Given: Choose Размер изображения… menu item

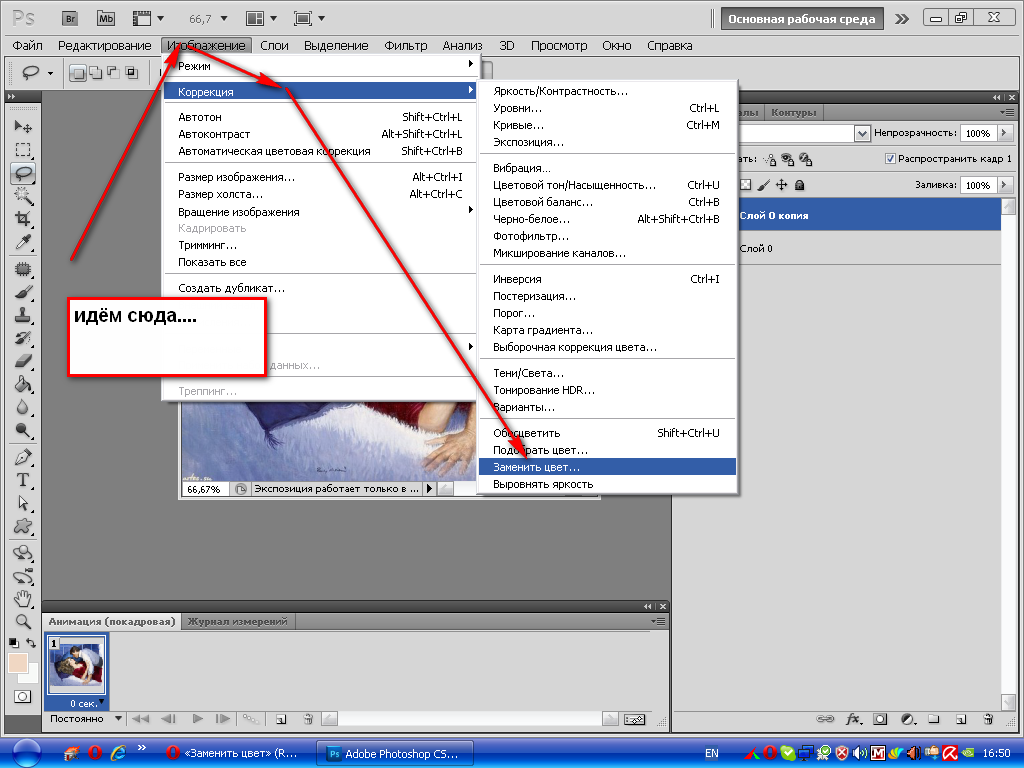Looking at the screenshot, I should pos(320,177).
